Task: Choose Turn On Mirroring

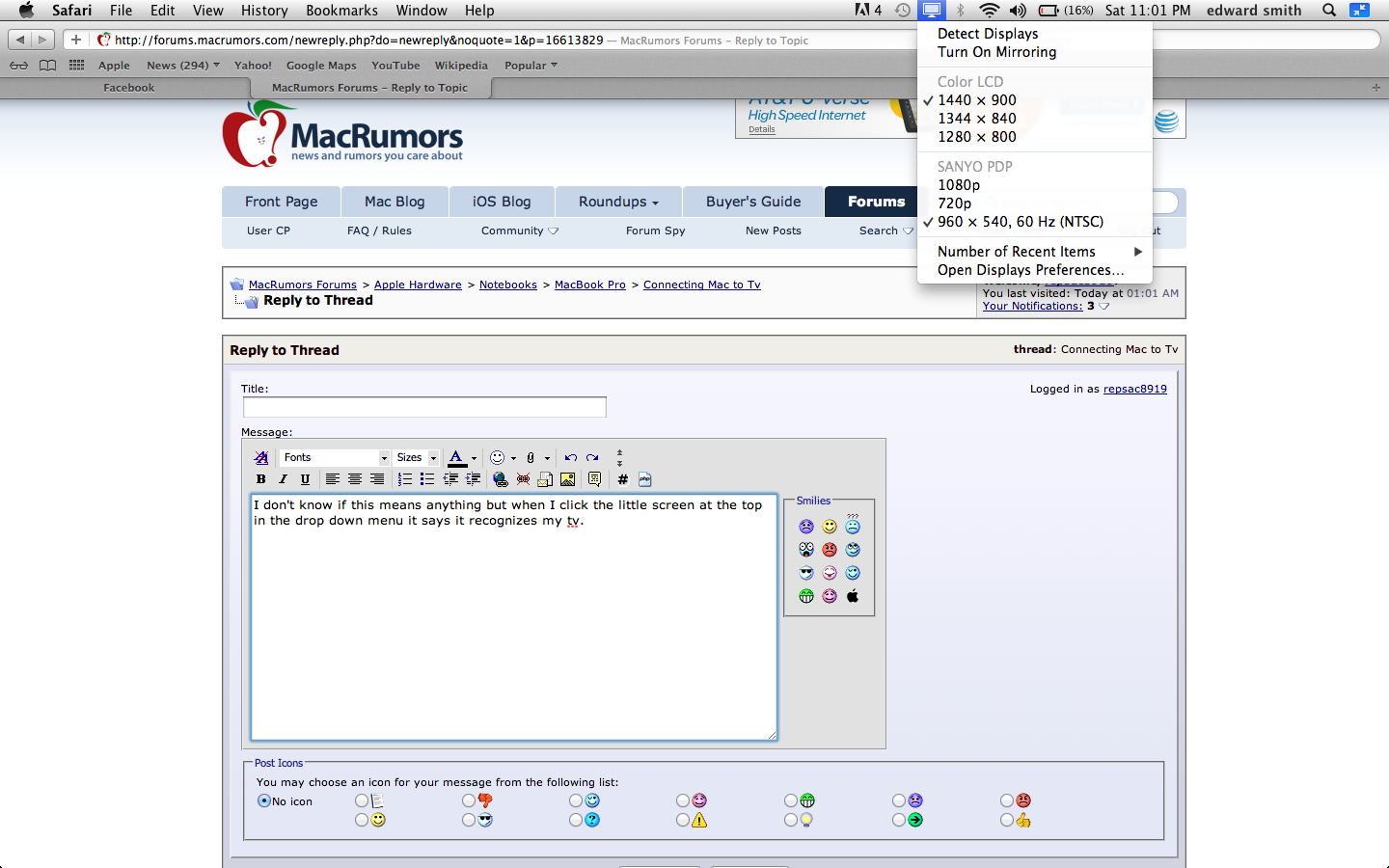Action: click(1035, 52)
